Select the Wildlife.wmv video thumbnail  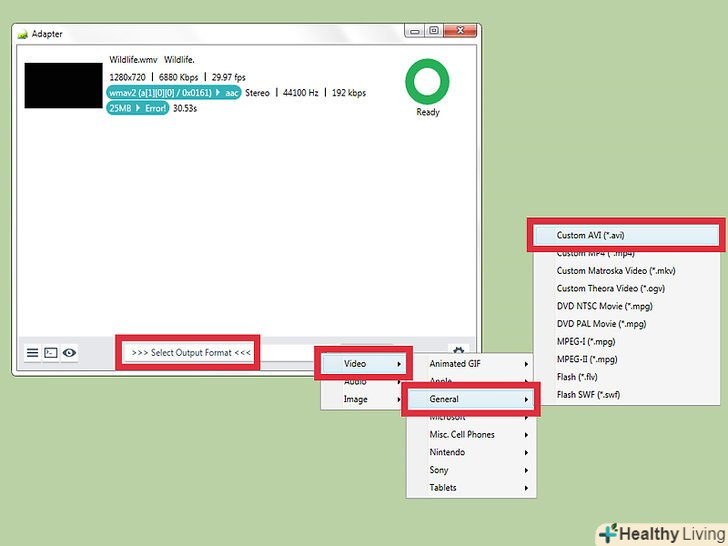64,85
